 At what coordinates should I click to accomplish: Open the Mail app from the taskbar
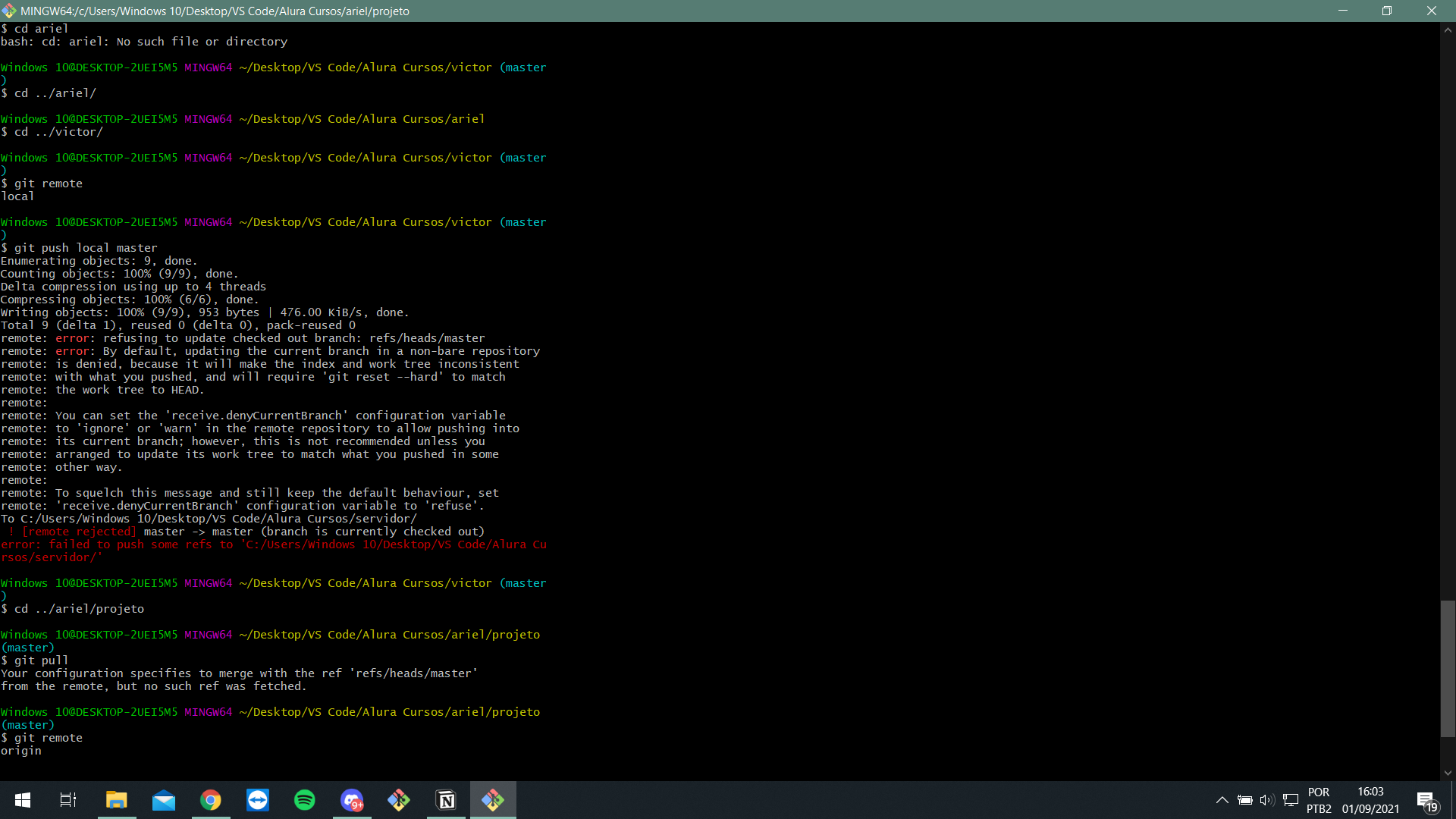coord(163,800)
